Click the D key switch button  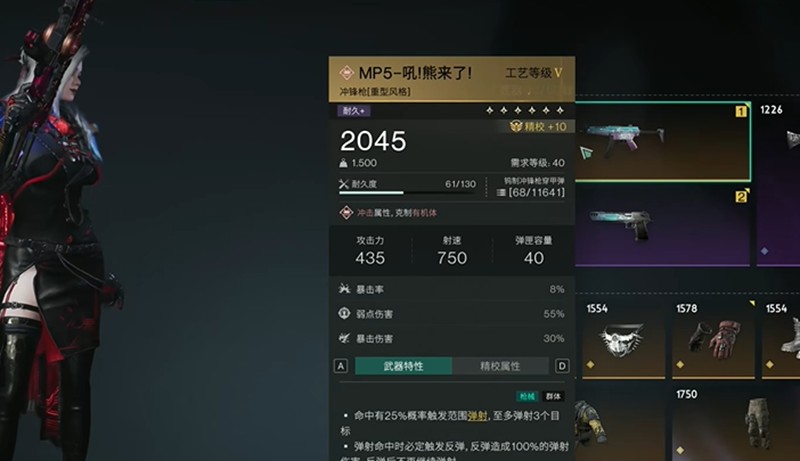coord(562,366)
